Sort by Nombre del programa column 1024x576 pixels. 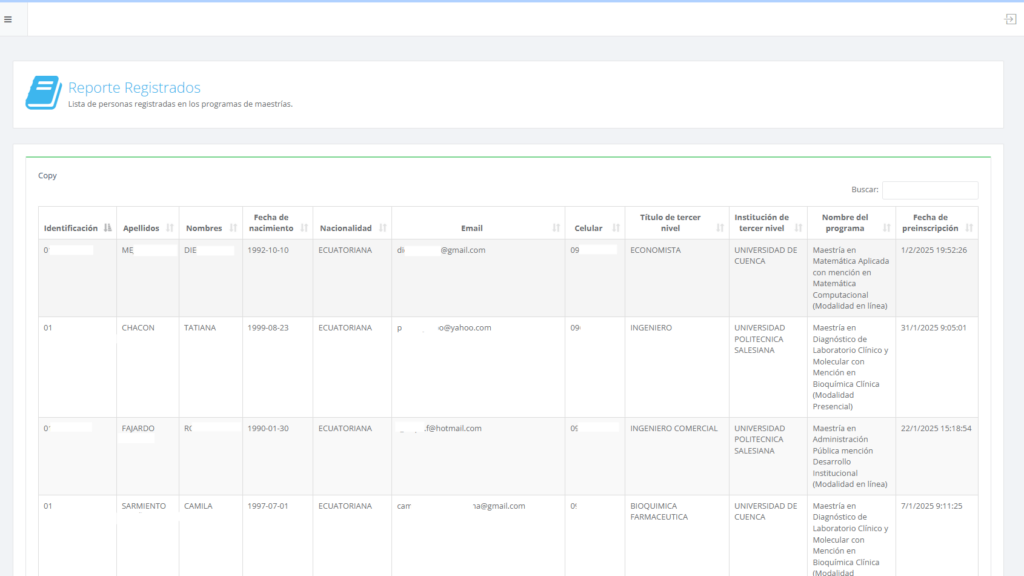coord(886,228)
